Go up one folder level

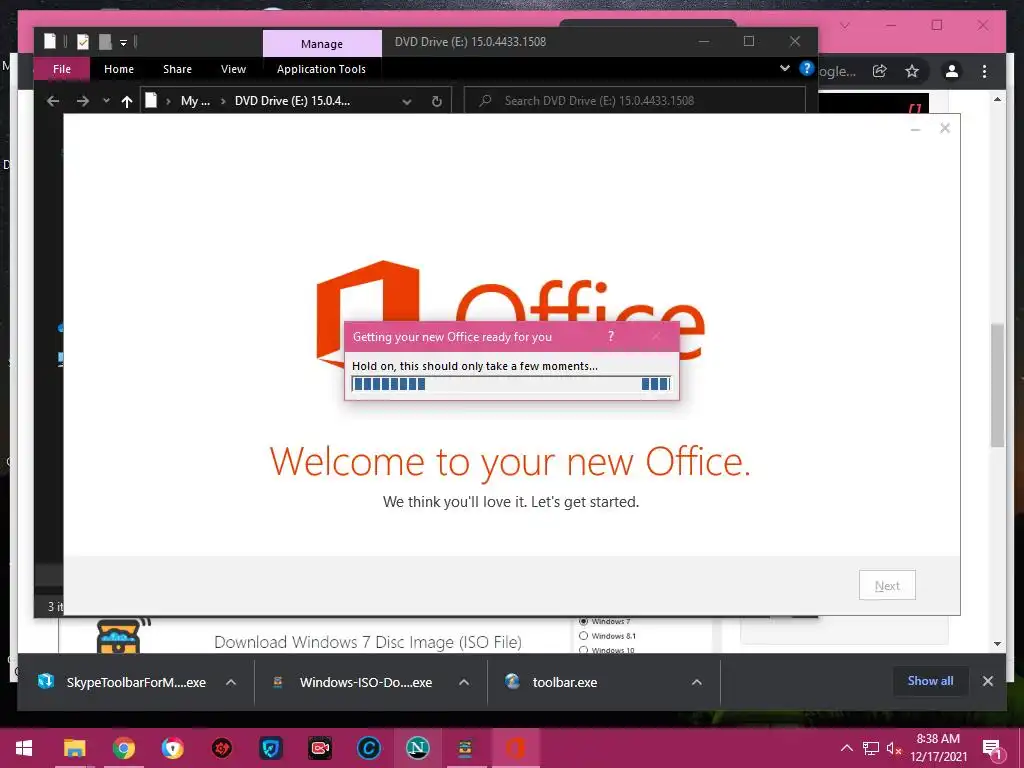click(x=127, y=101)
